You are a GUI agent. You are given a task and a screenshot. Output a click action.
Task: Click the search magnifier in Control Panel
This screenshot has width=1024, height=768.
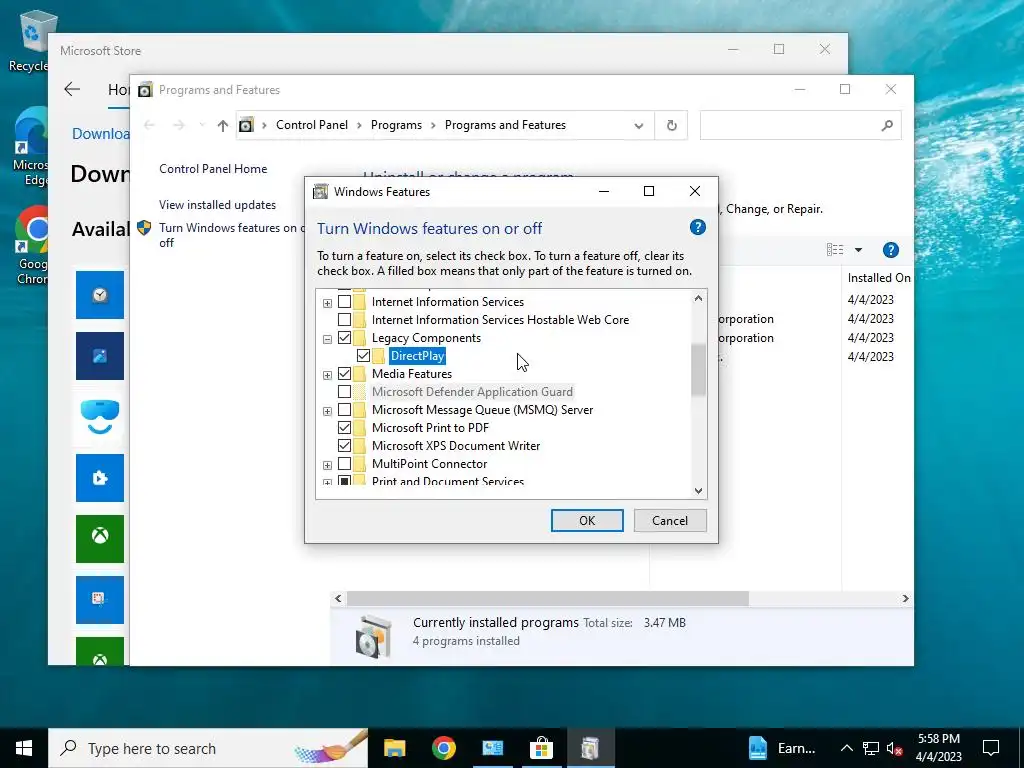(x=887, y=125)
